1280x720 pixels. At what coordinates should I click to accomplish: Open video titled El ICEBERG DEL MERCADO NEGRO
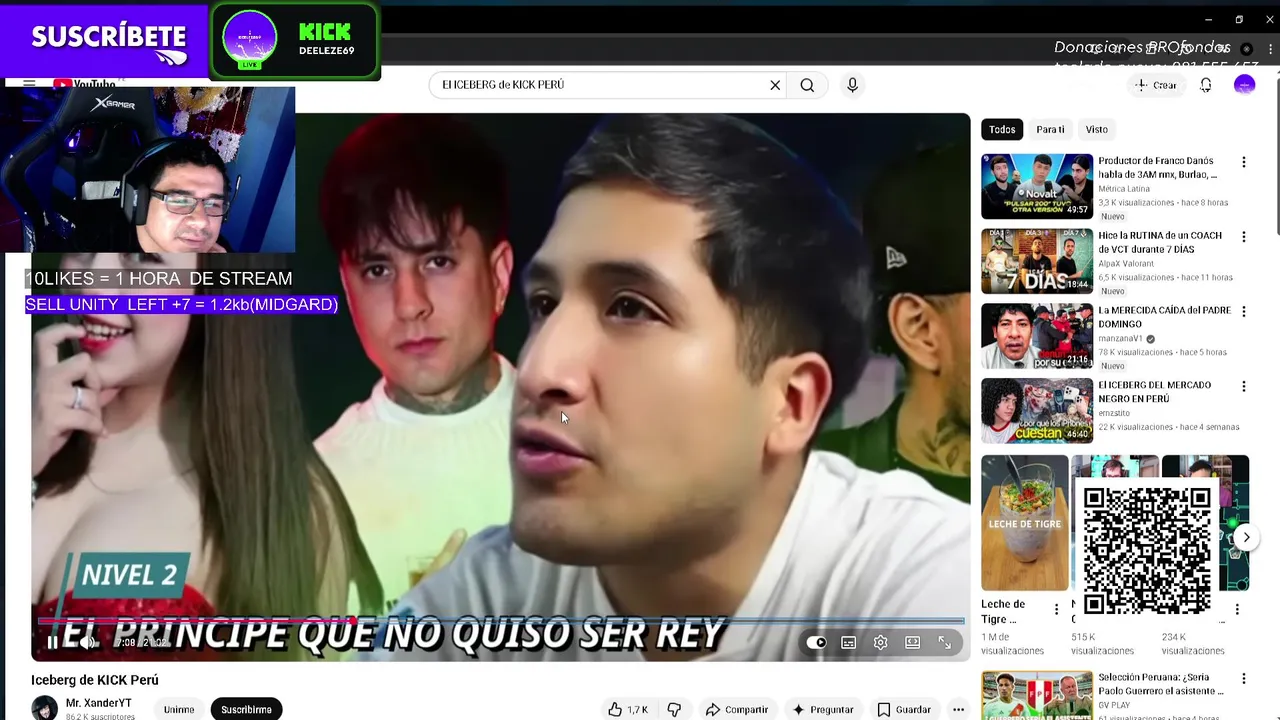tap(1155, 392)
